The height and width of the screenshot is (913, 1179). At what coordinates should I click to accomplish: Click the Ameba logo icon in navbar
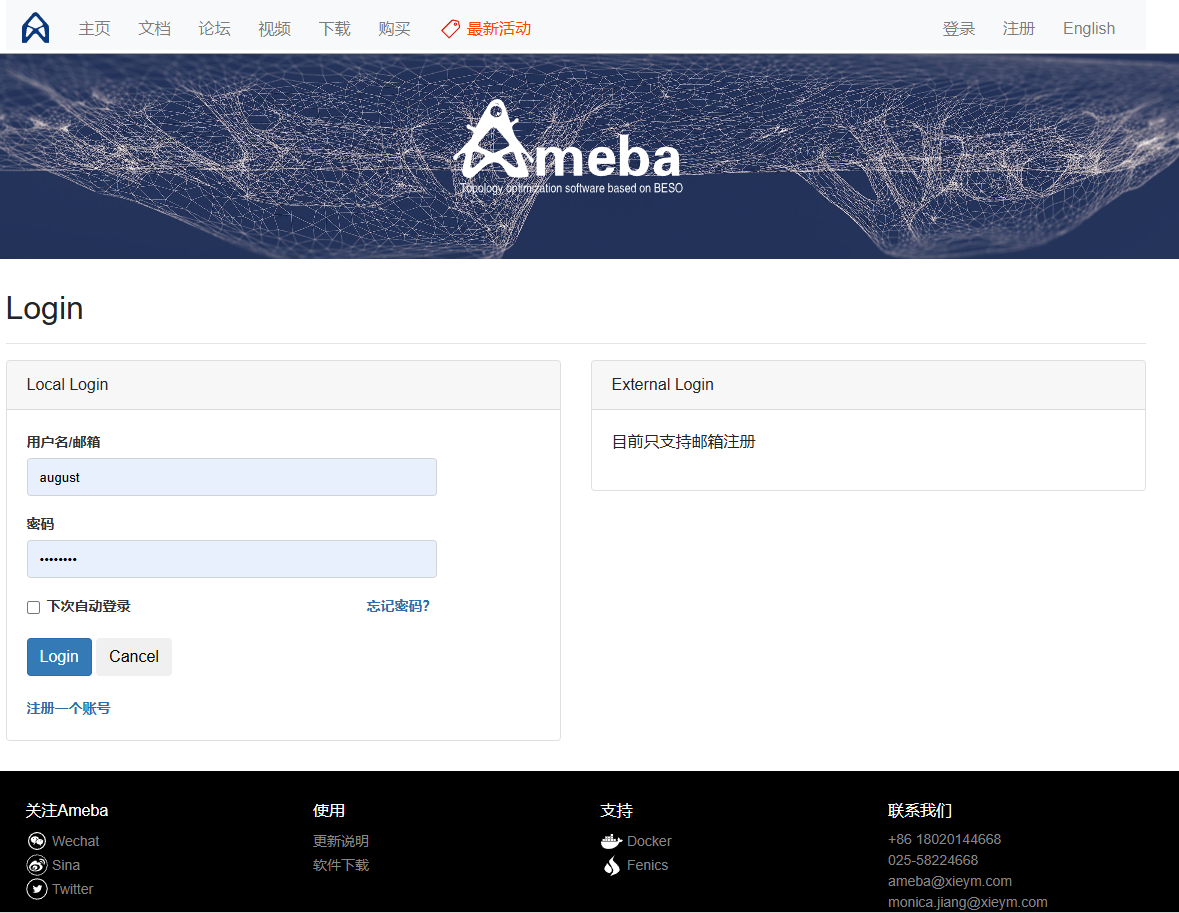click(35, 28)
